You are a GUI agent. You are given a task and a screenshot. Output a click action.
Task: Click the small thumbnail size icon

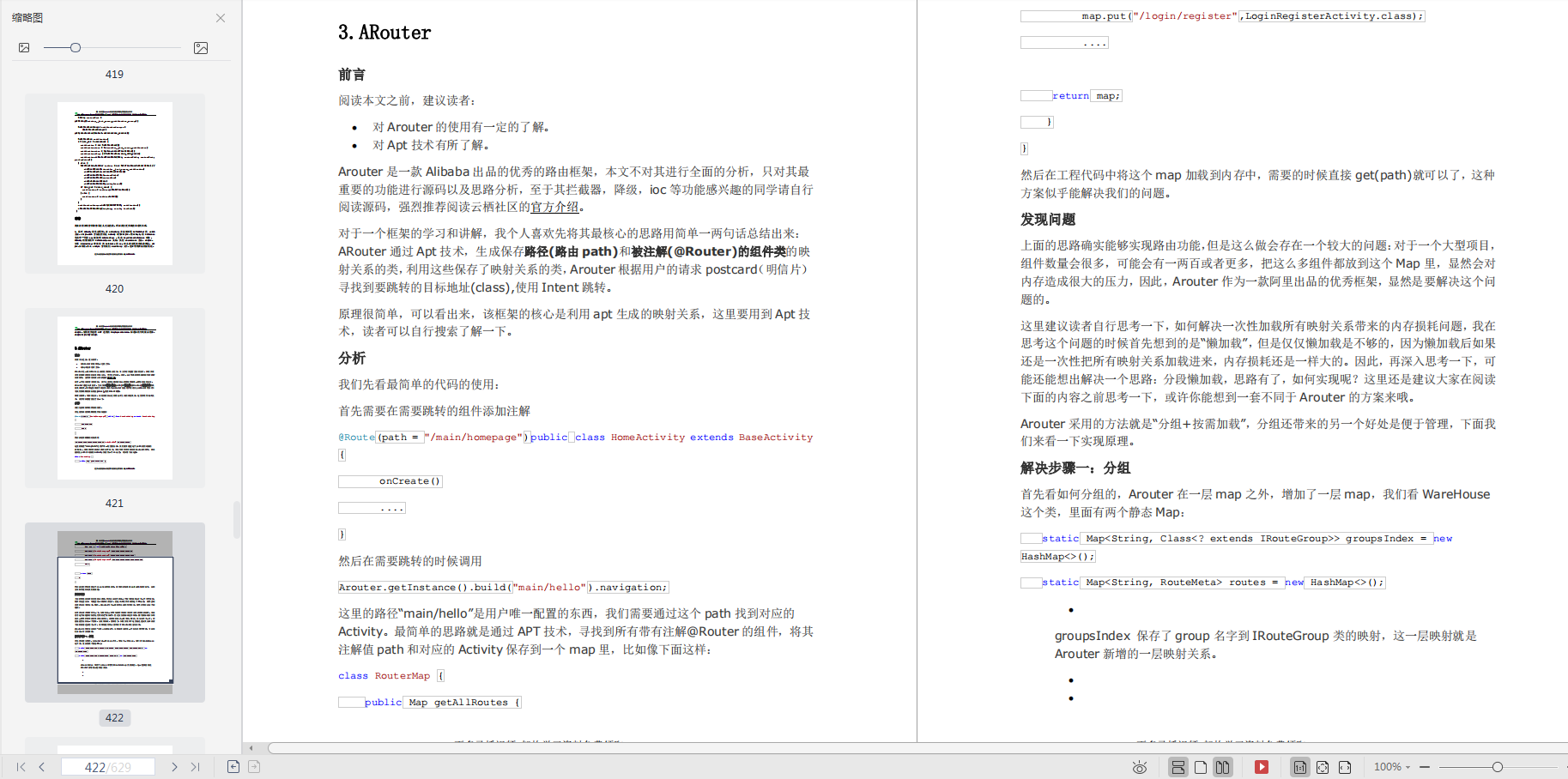24,48
